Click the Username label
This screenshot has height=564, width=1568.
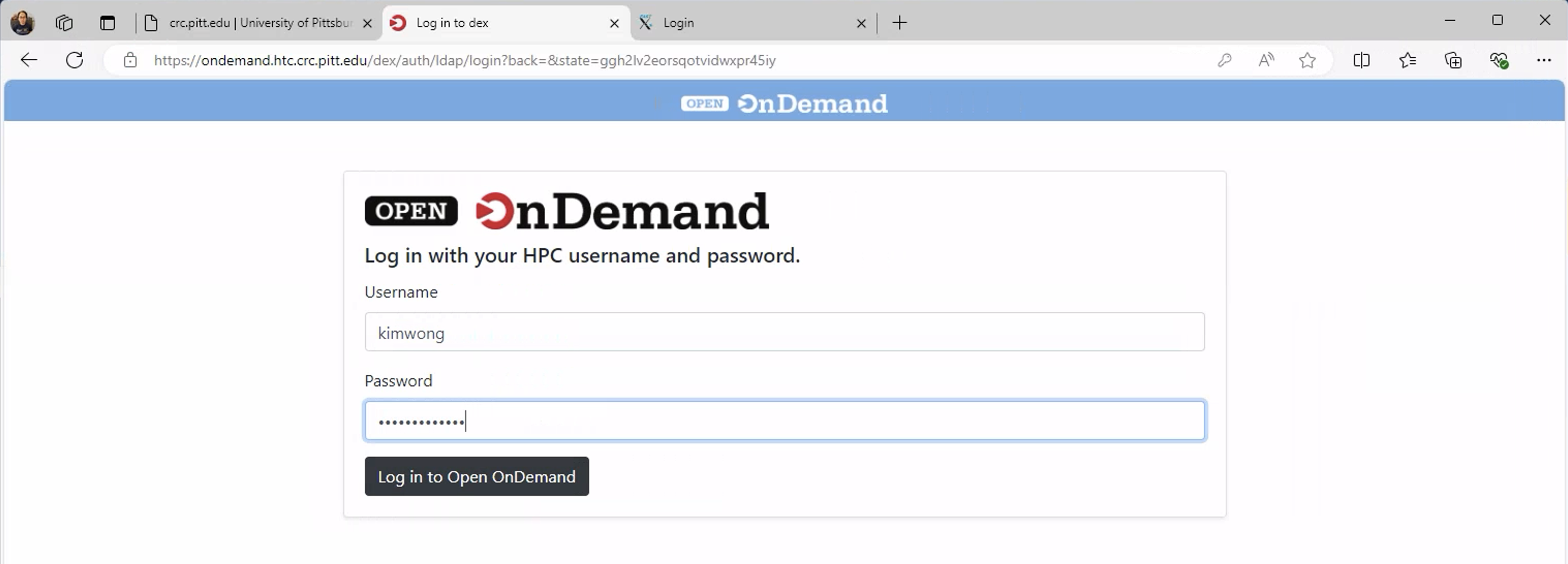(401, 292)
